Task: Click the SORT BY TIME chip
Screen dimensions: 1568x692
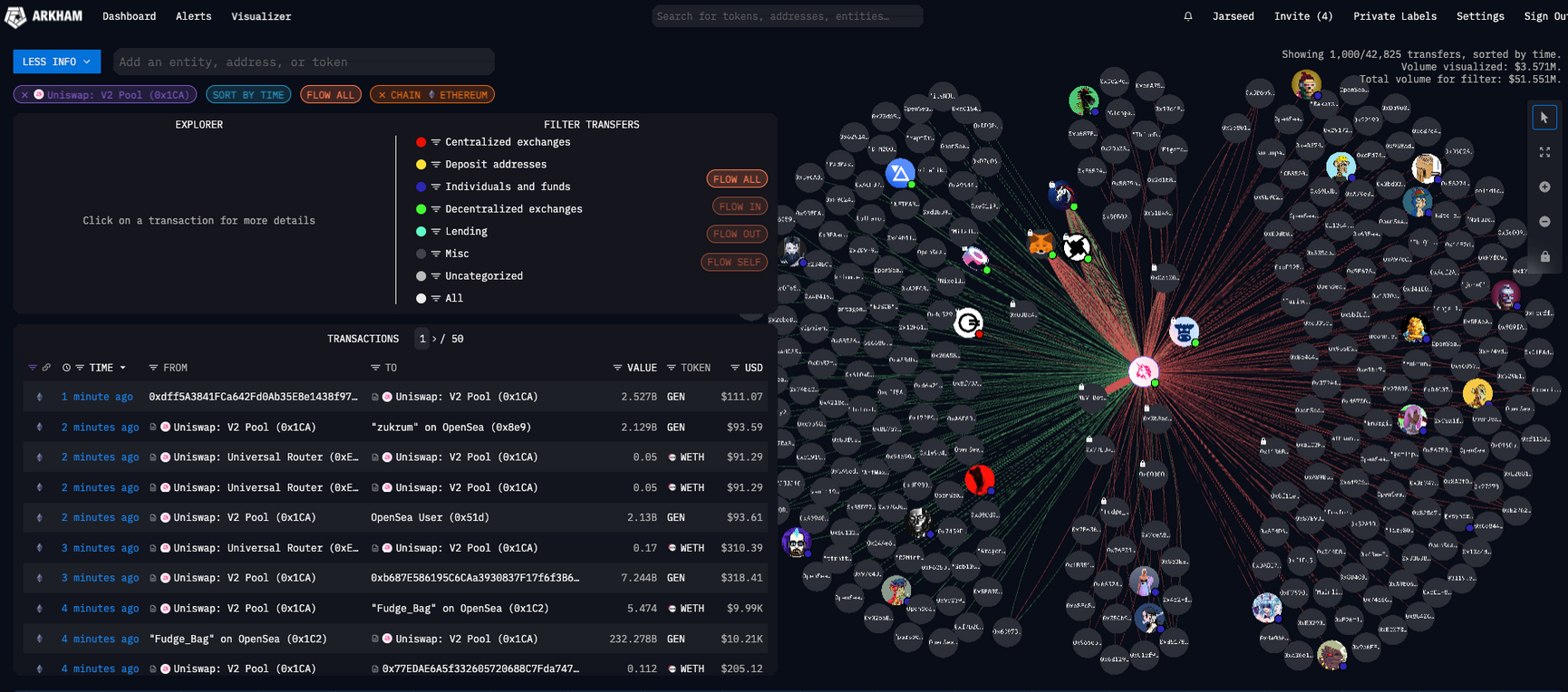Action: pos(248,94)
